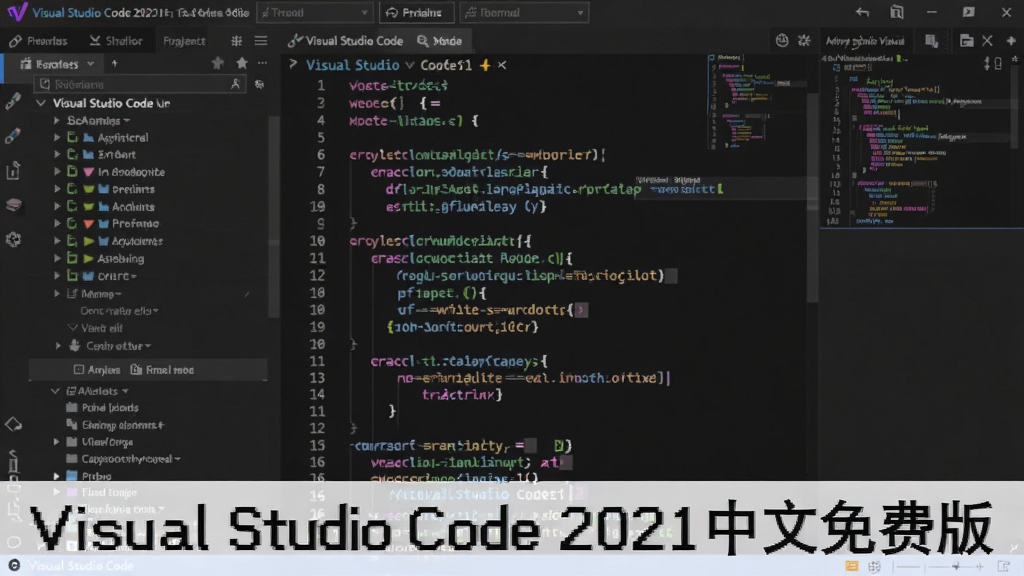Click the plus icon at the right panel header
1024x576 pixels.
tap(1011, 41)
